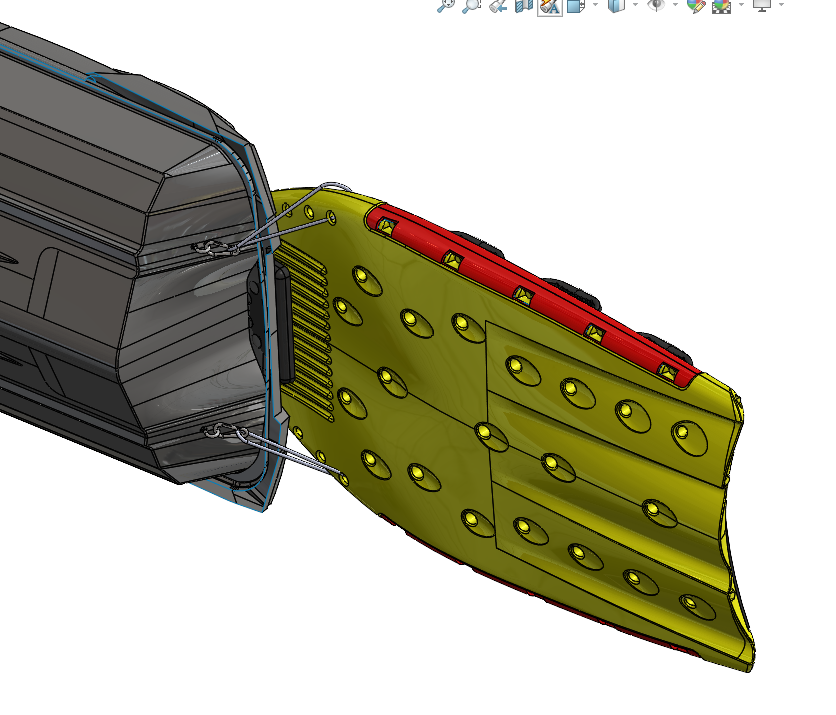Toggle Dynamic Annotation Views button
836x715 pixels.
pyautogui.click(x=549, y=5)
